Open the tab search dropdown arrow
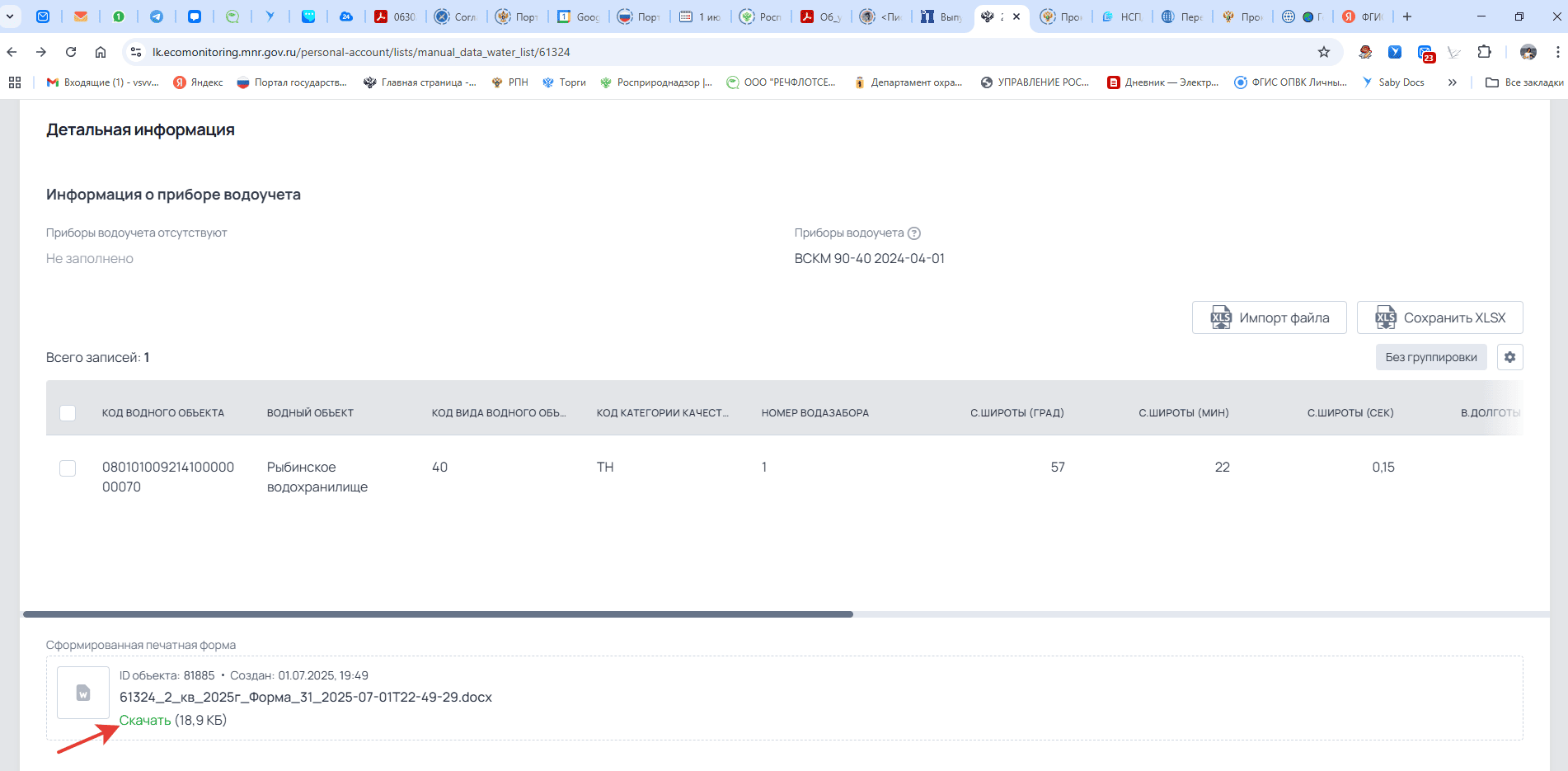This screenshot has width=1568, height=771. point(10,16)
